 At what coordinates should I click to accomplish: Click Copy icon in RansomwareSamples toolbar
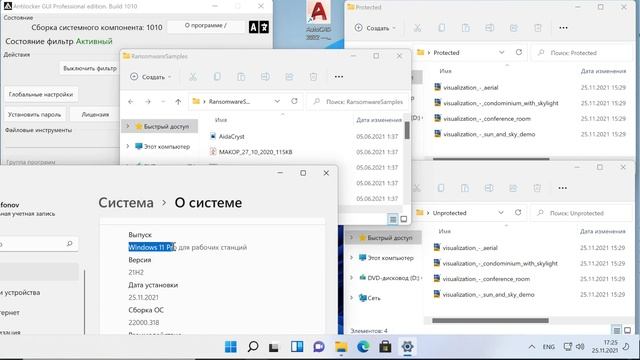click(x=217, y=77)
